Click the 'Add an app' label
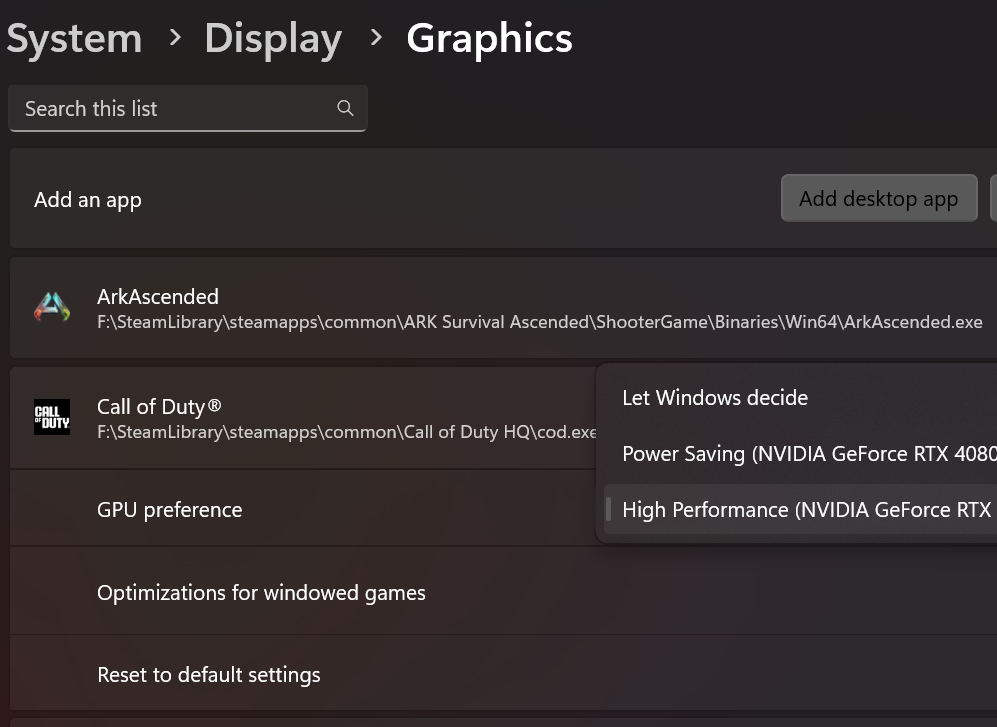Viewport: 997px width, 727px height. coord(88,200)
